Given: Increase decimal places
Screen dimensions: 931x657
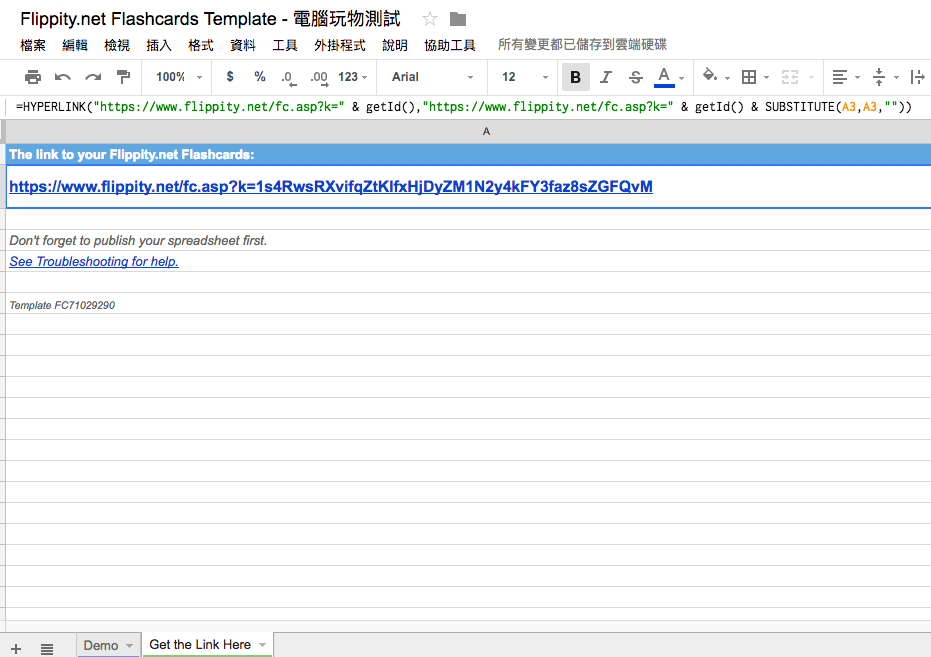Looking at the screenshot, I should click(319, 78).
